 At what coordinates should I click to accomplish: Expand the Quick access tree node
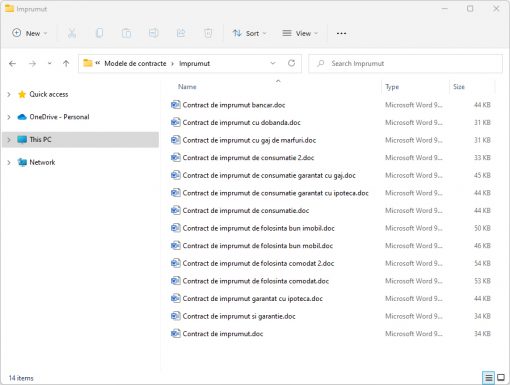point(9,95)
